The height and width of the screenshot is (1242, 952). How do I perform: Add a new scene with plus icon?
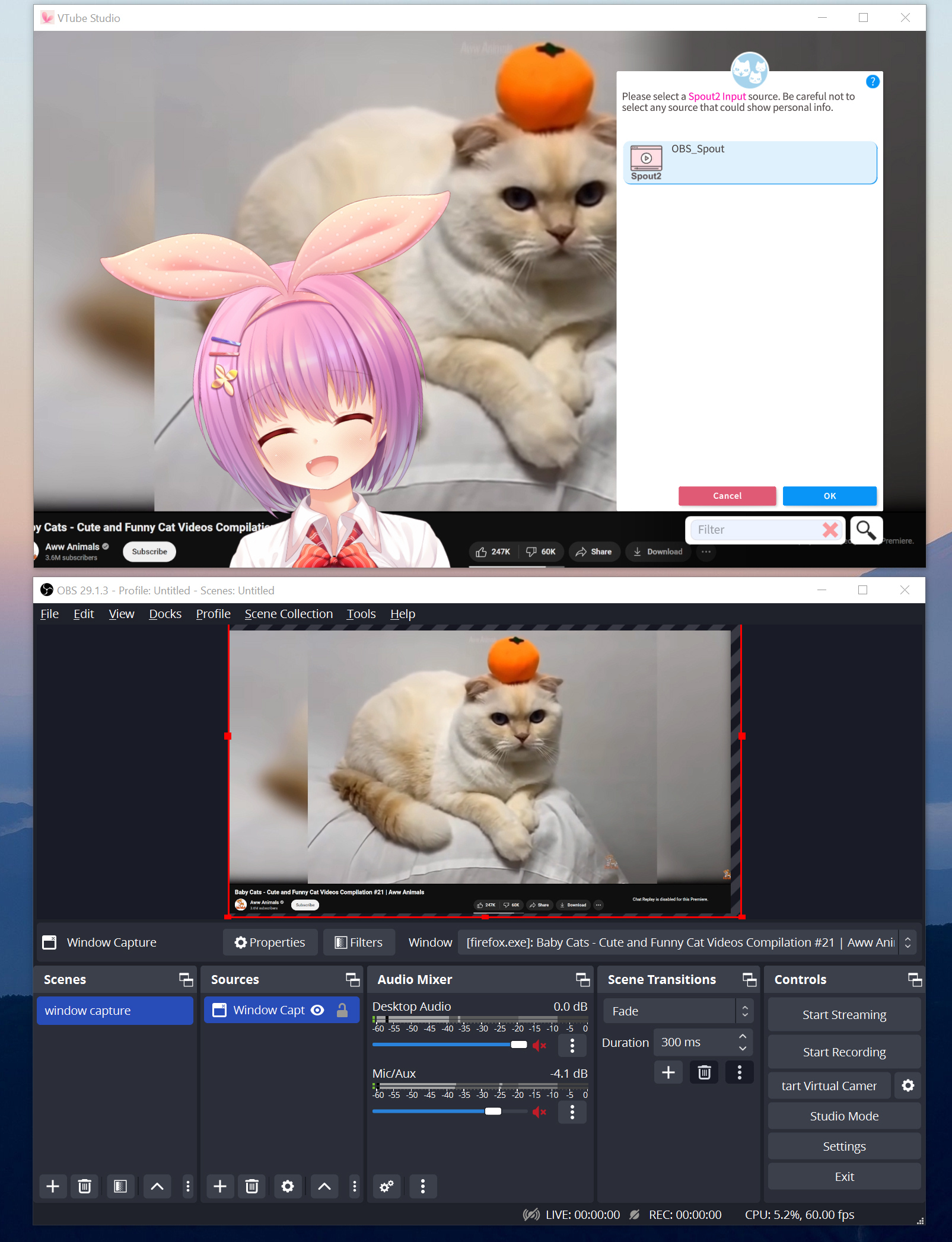click(x=53, y=1186)
